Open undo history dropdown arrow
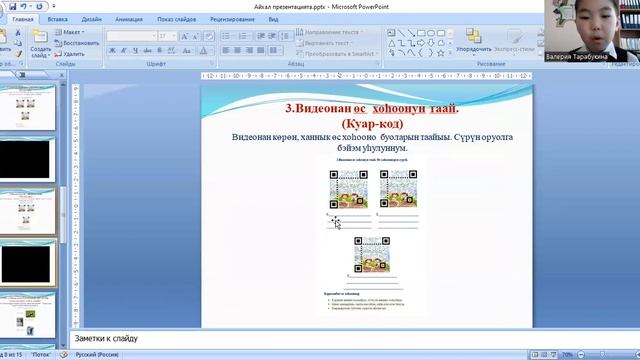640x360 pixels. click(x=31, y=7)
